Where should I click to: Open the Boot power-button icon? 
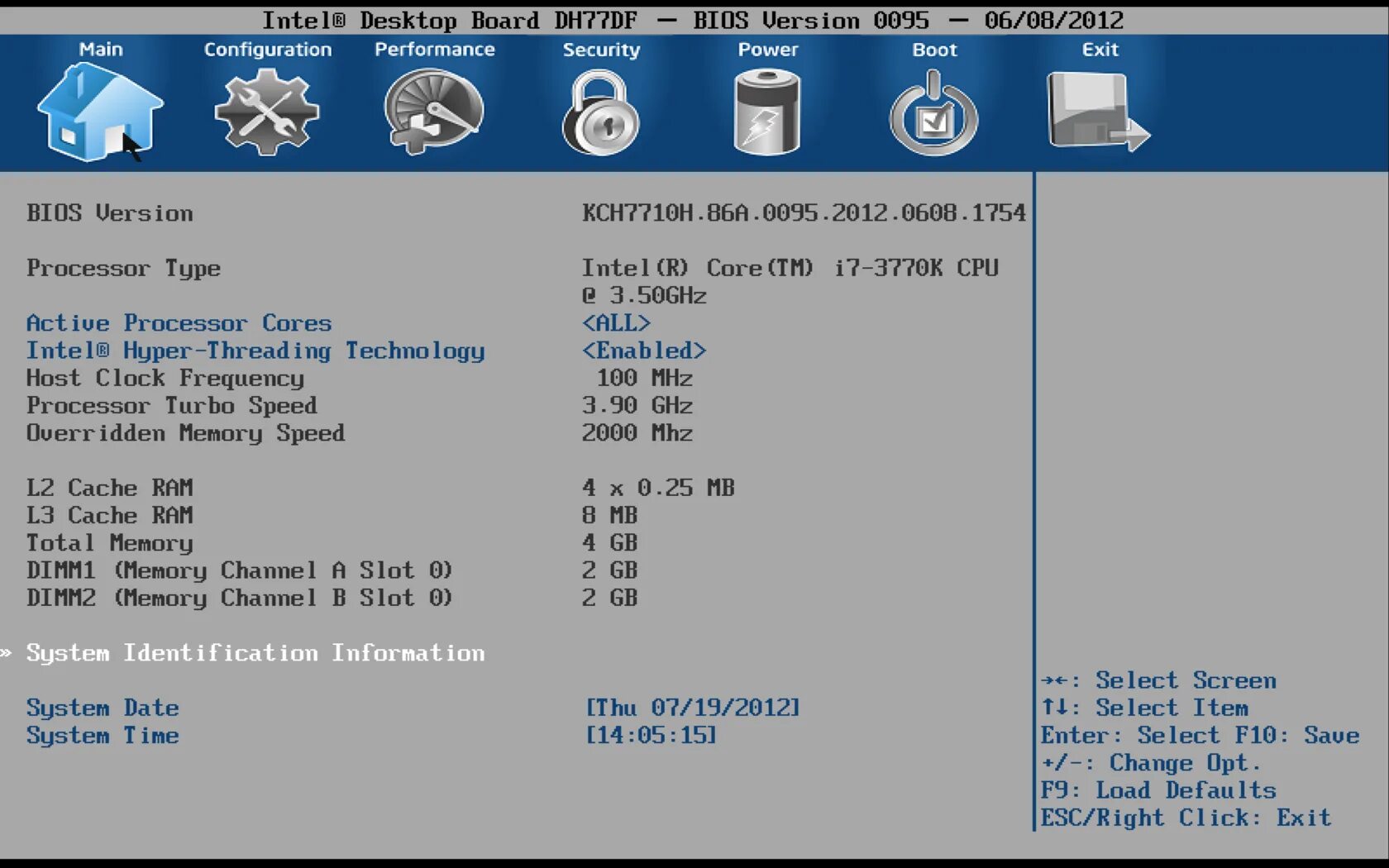(934, 112)
